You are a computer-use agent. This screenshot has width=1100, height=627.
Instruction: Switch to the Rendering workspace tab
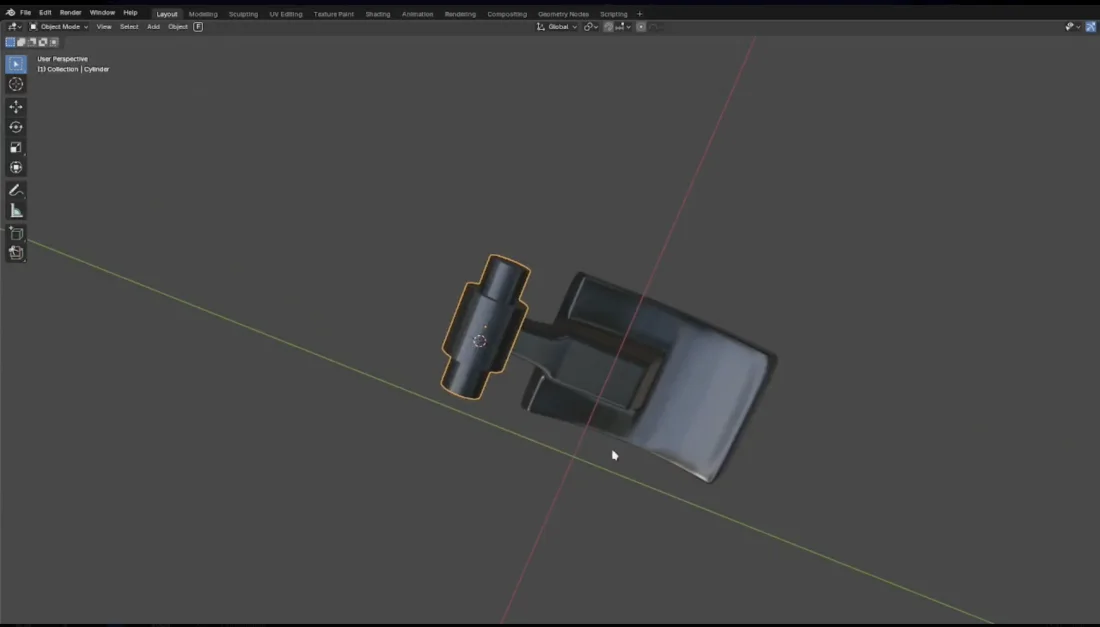460,14
